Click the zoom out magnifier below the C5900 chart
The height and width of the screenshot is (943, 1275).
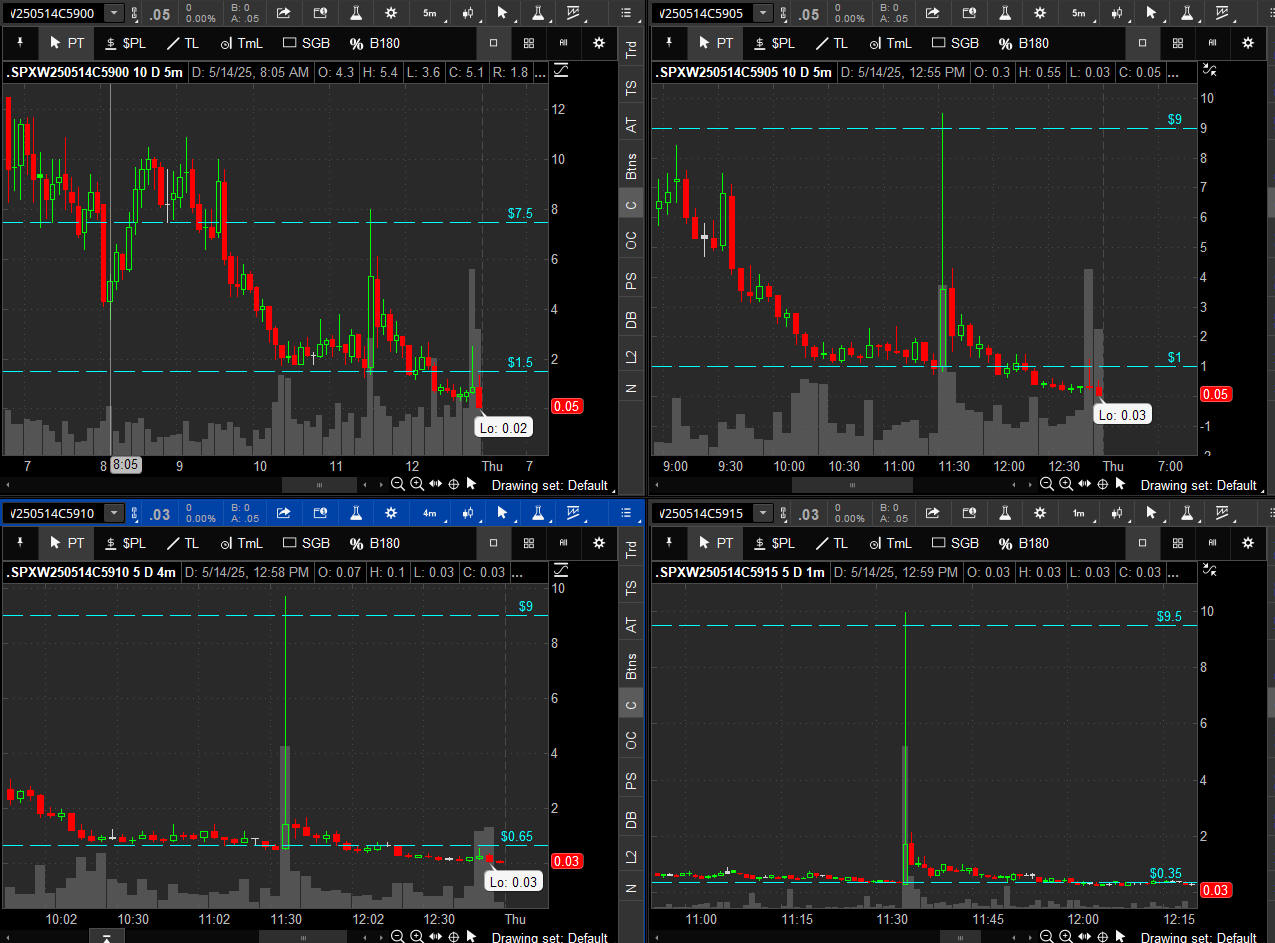click(x=397, y=484)
